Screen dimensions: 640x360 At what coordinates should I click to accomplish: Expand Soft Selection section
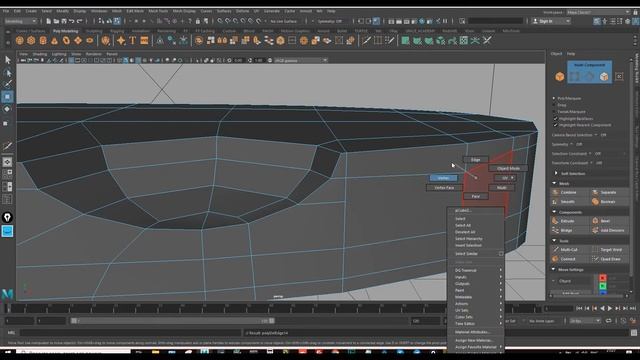pyautogui.click(x=556, y=173)
